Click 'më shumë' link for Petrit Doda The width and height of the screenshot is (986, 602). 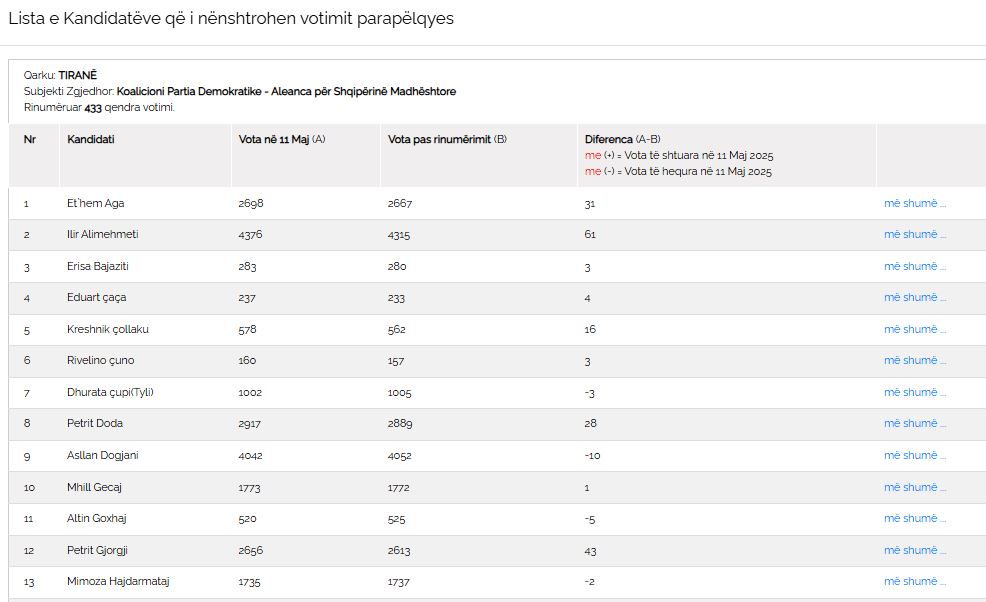point(914,423)
